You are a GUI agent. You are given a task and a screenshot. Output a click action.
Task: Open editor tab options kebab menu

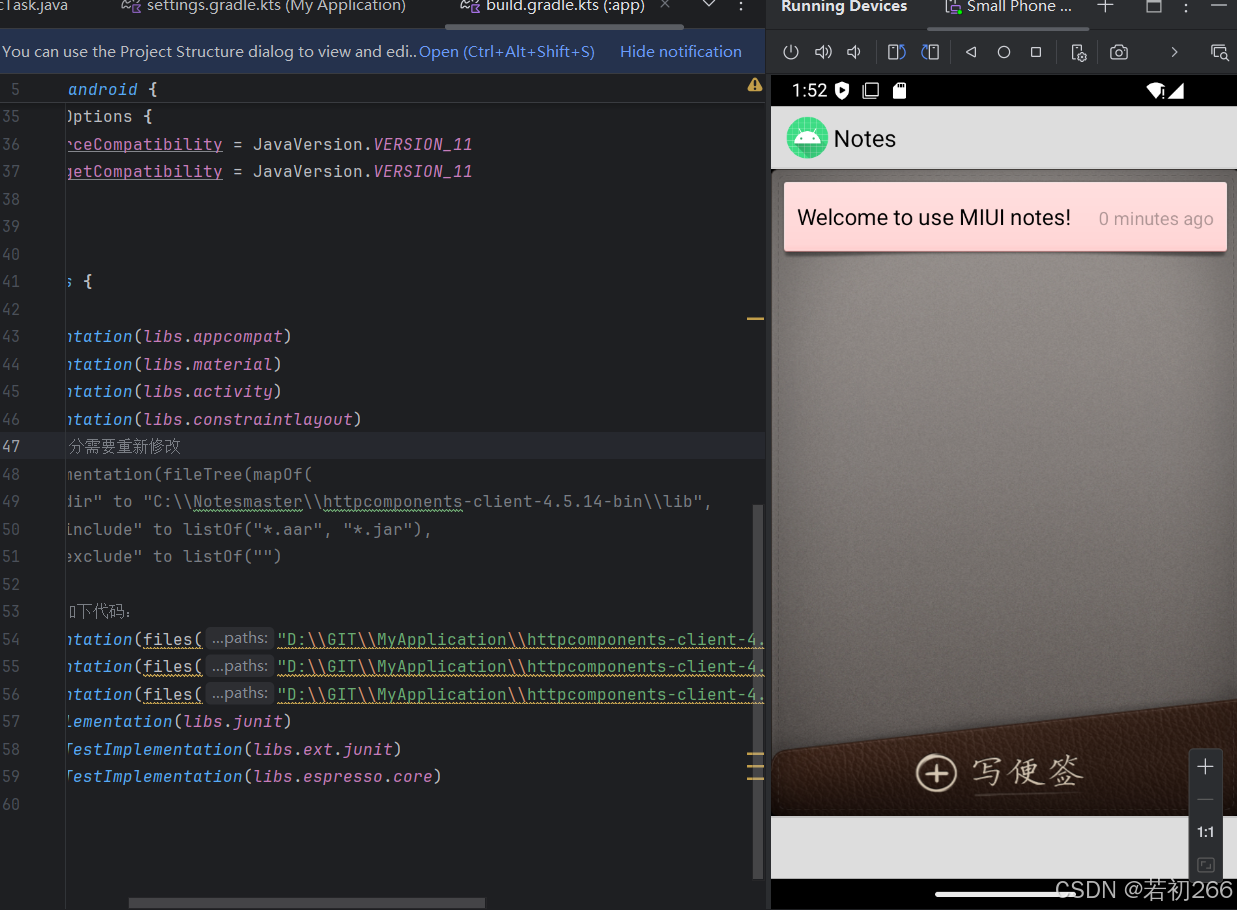pos(741,7)
